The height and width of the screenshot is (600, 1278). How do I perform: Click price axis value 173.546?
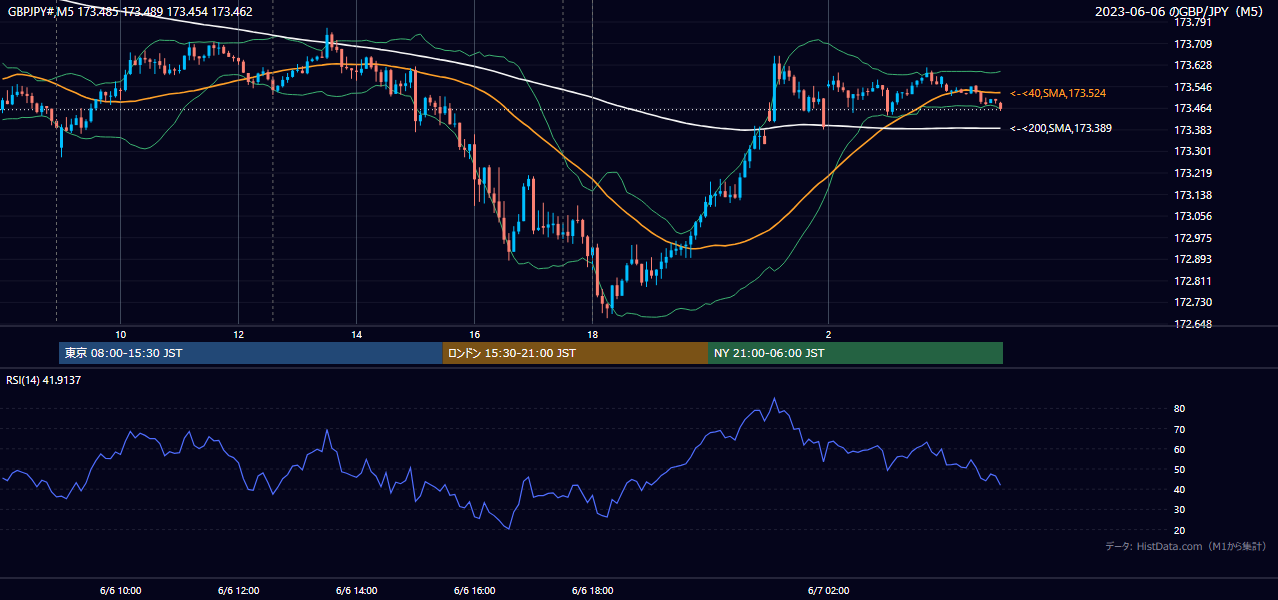click(1192, 87)
